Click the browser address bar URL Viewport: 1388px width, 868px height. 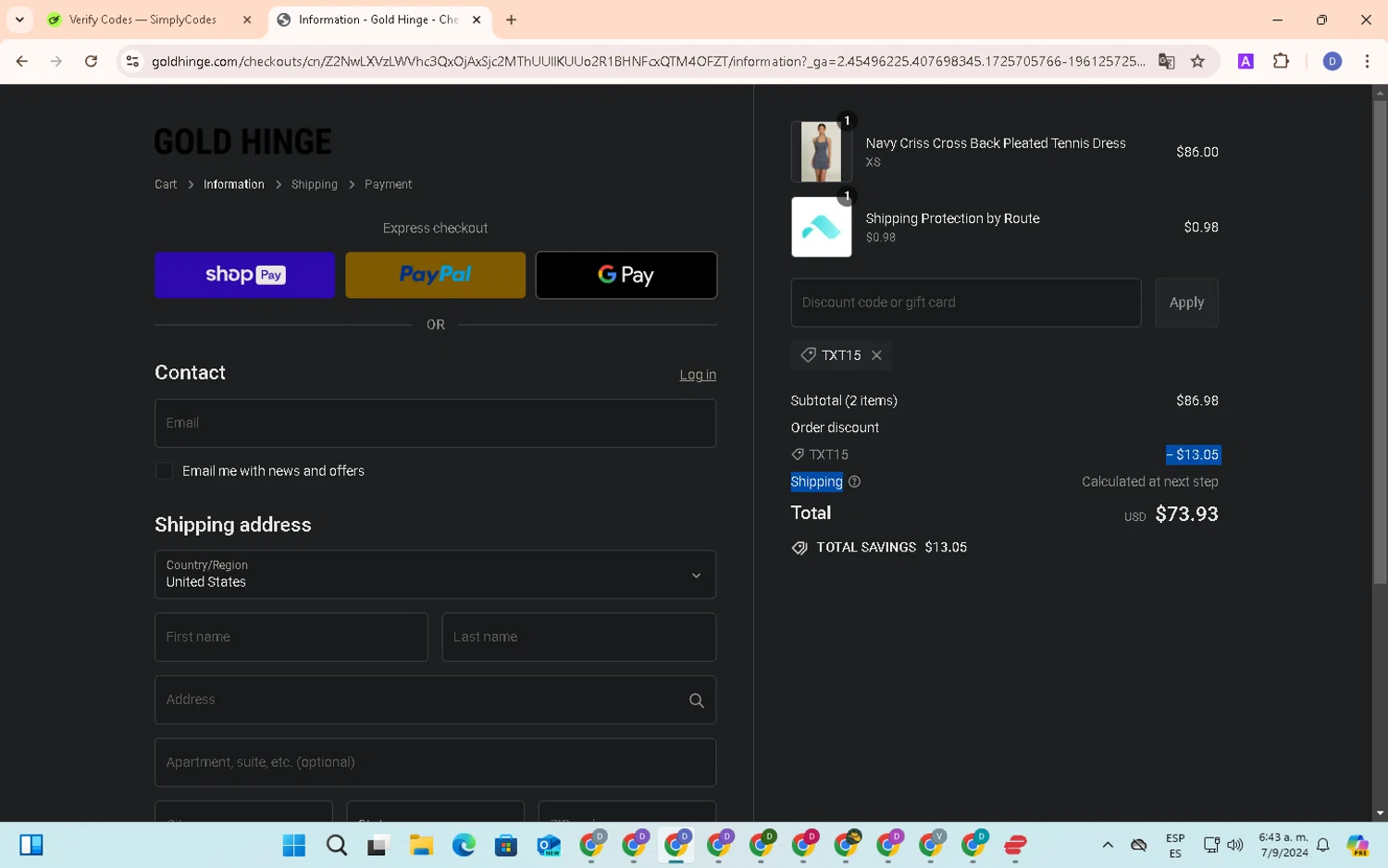pyautogui.click(x=648, y=61)
